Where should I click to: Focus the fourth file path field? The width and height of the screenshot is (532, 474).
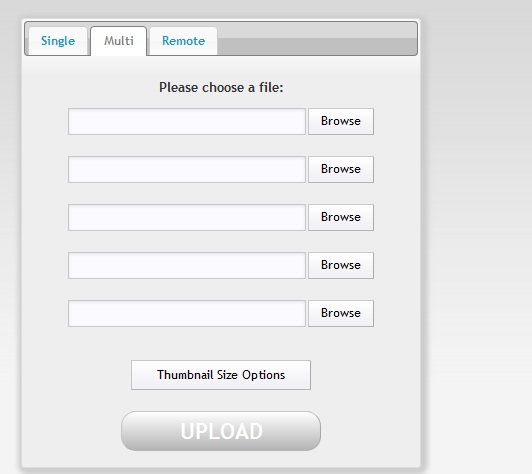point(187,265)
